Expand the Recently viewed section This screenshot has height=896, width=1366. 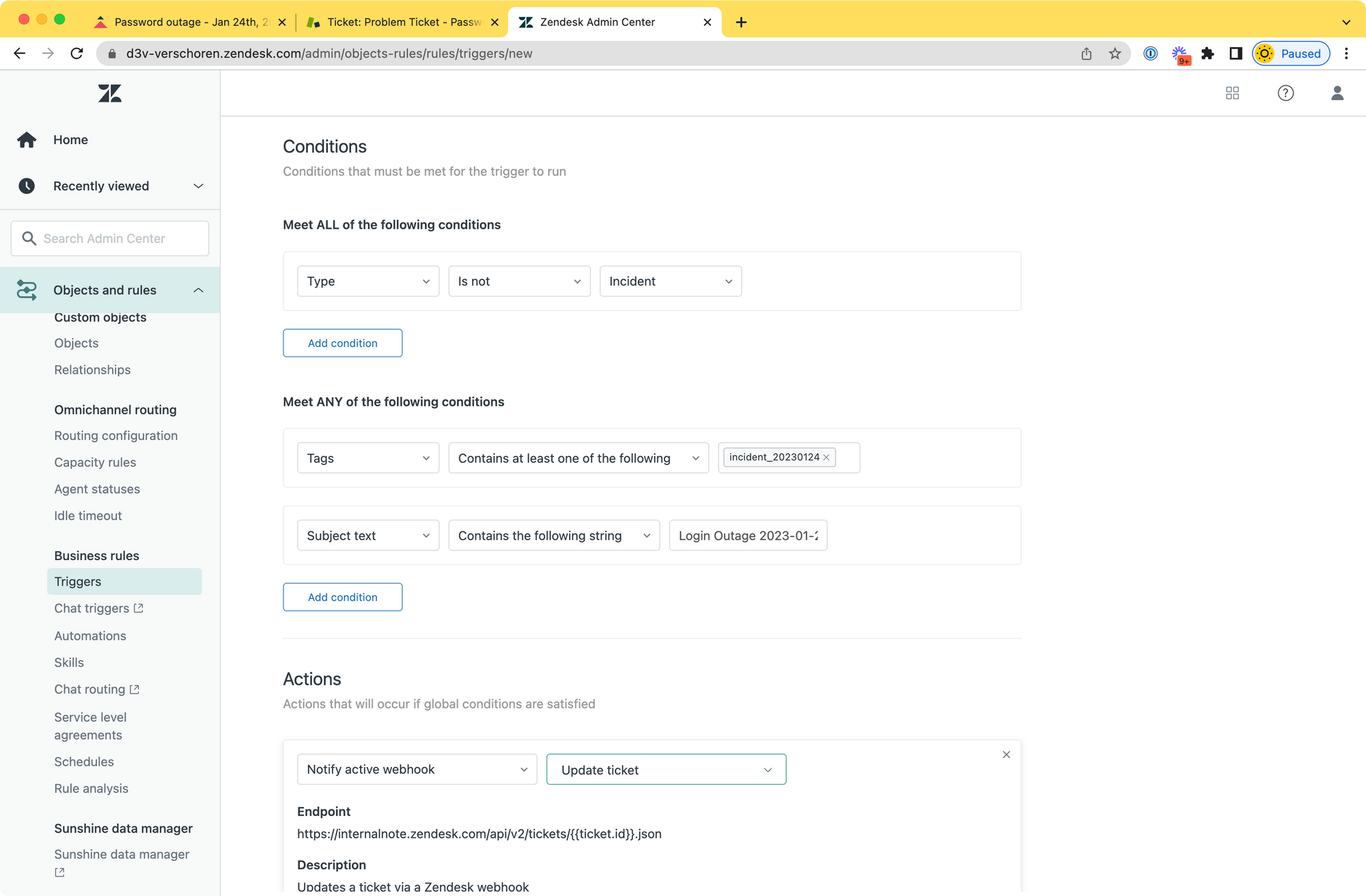point(198,186)
